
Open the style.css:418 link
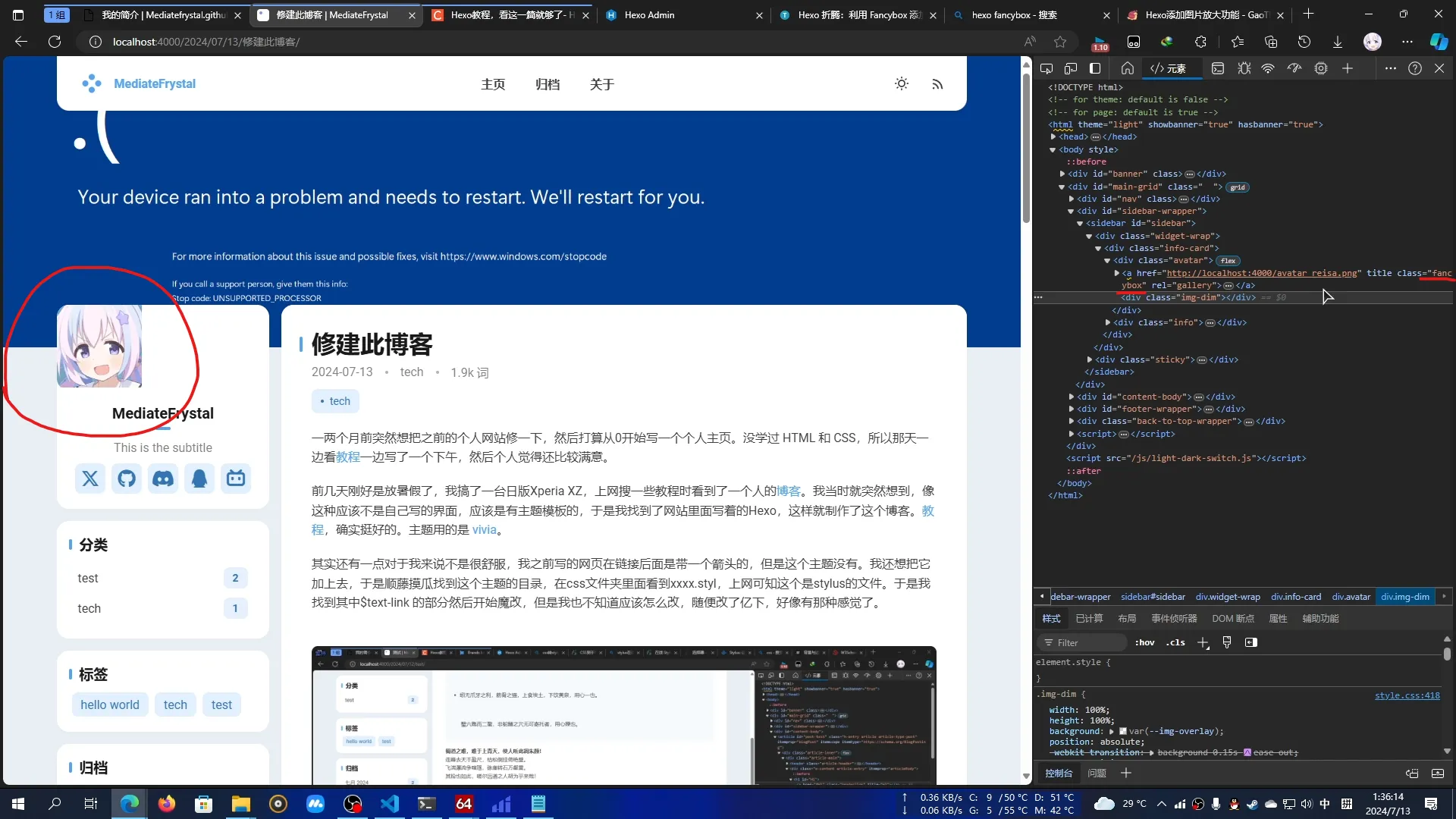pyautogui.click(x=1407, y=695)
